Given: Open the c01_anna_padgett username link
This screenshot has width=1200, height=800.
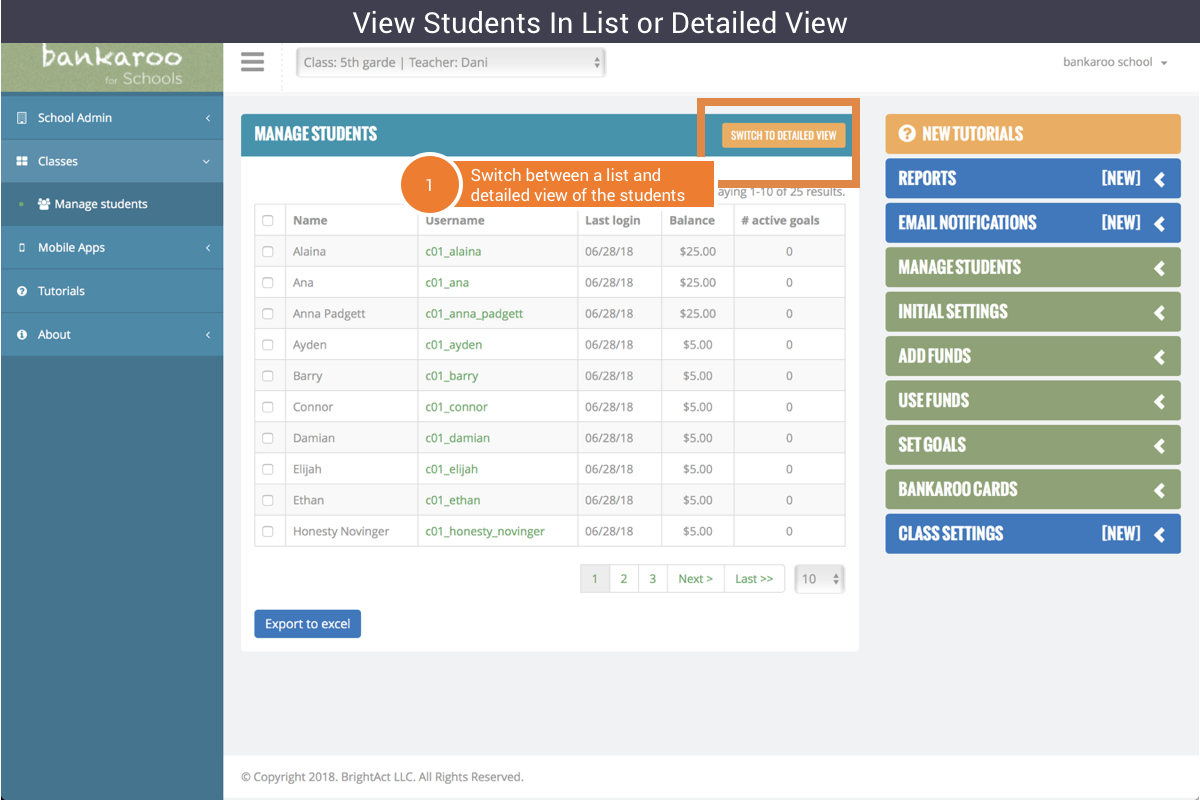Looking at the screenshot, I should click(x=474, y=314).
